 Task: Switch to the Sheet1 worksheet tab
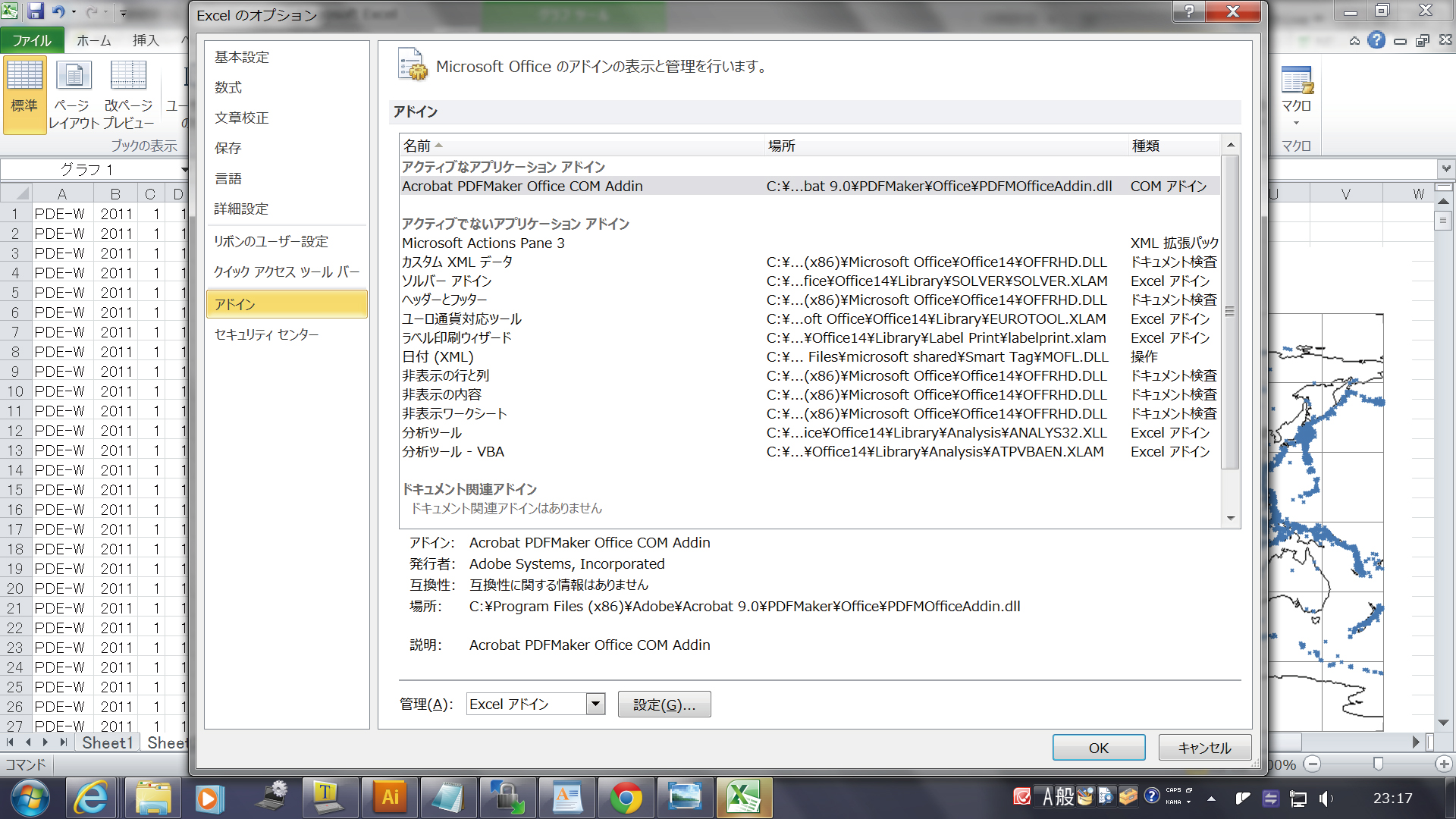coord(107,742)
